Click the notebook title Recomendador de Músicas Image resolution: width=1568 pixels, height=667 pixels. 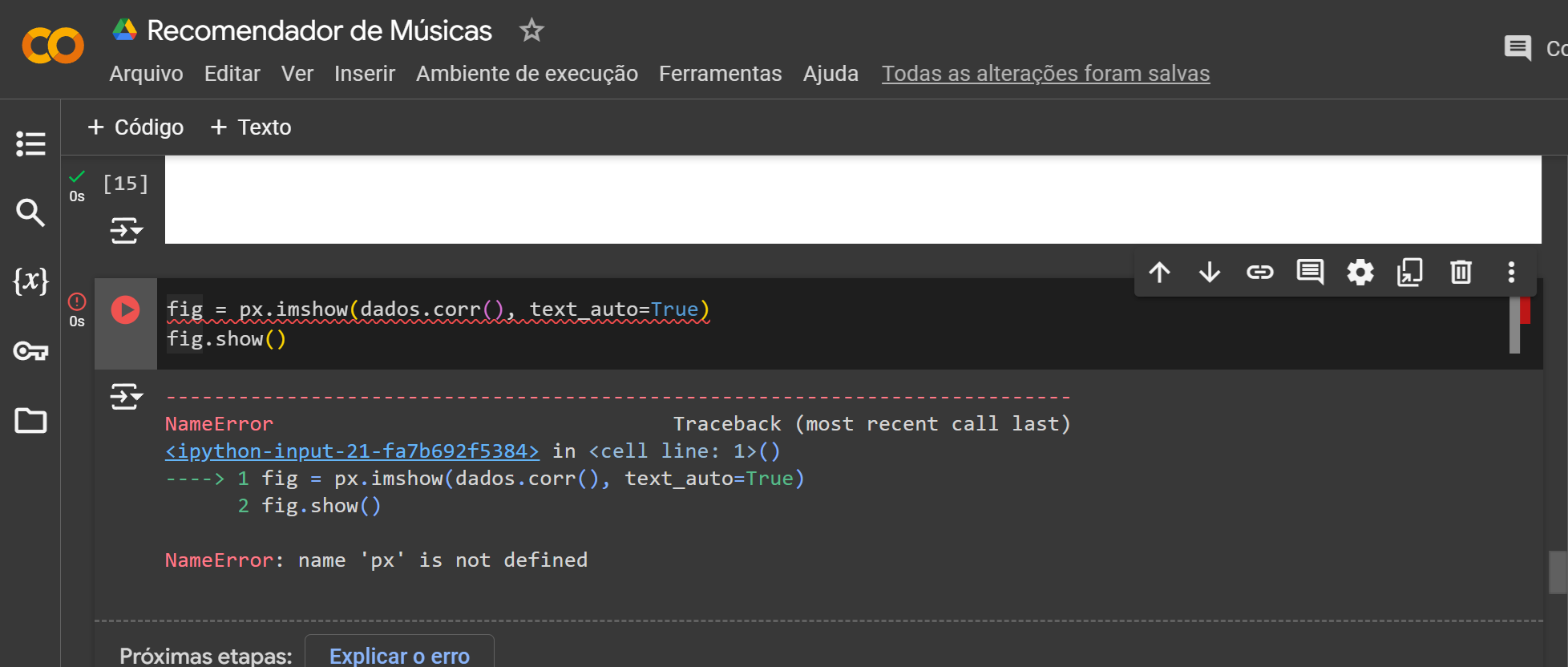click(x=319, y=30)
